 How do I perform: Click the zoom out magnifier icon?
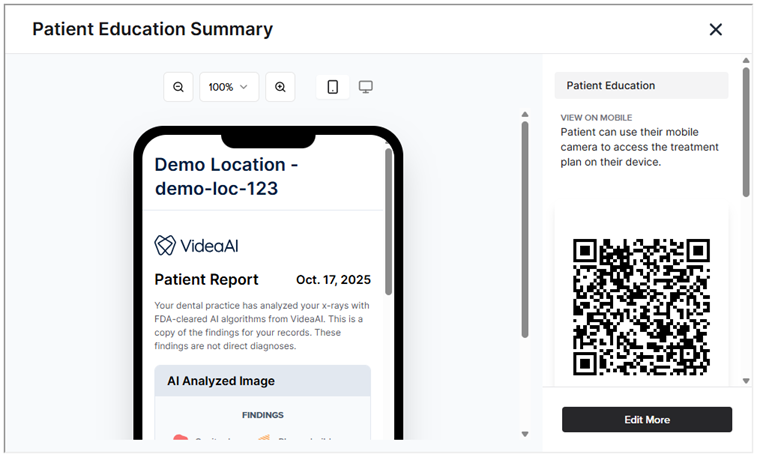pos(178,87)
